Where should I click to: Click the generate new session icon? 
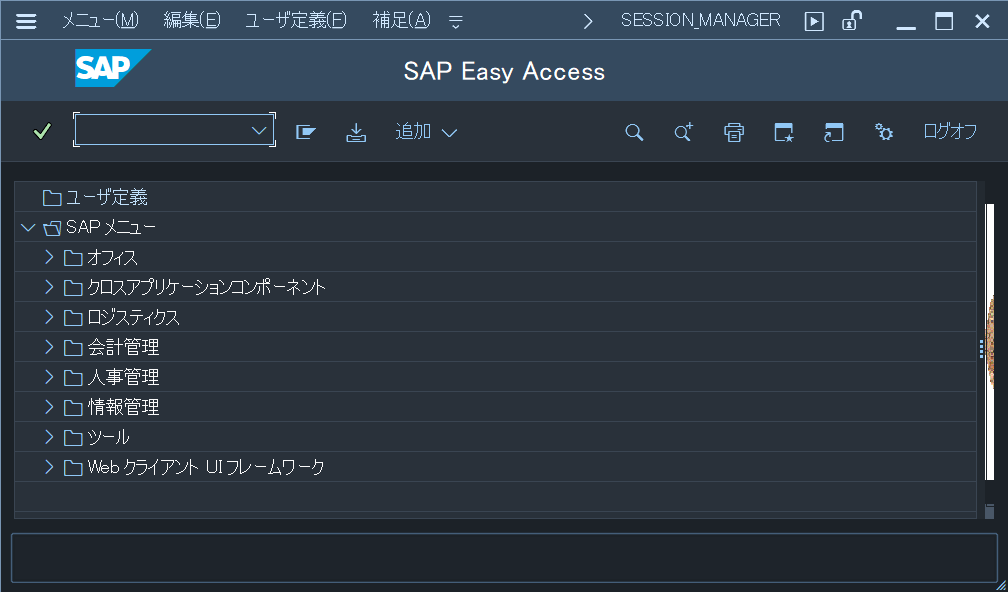833,131
